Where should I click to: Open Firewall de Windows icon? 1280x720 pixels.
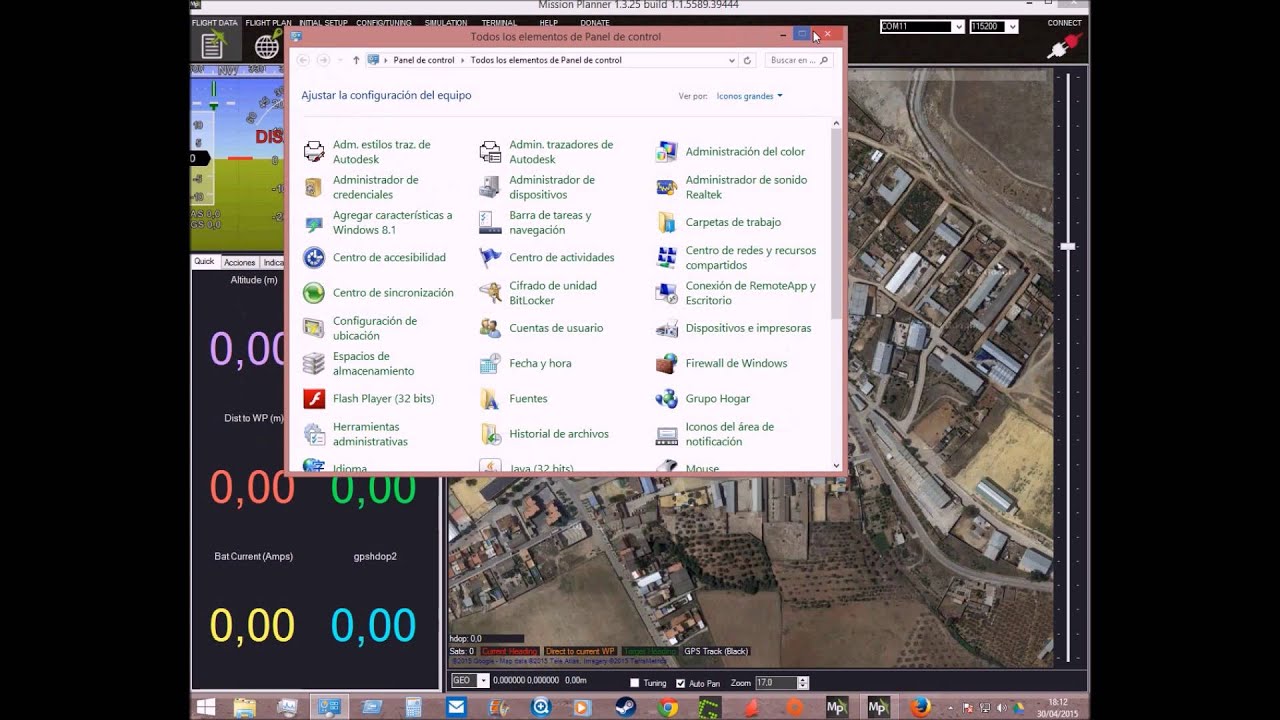(x=666, y=363)
